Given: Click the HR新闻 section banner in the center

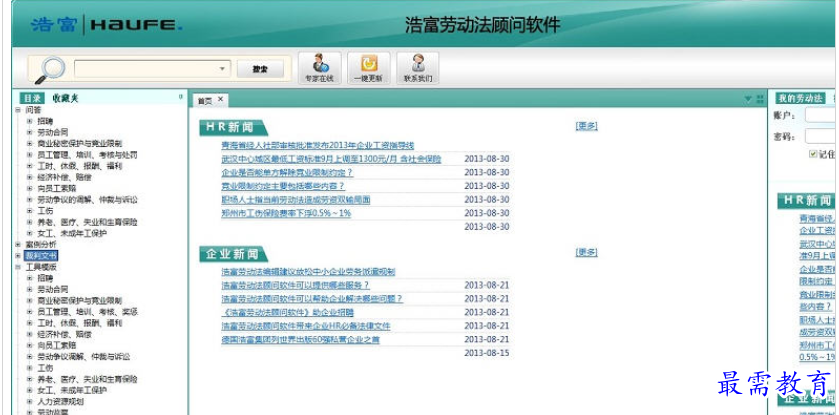Looking at the screenshot, I should (233, 127).
